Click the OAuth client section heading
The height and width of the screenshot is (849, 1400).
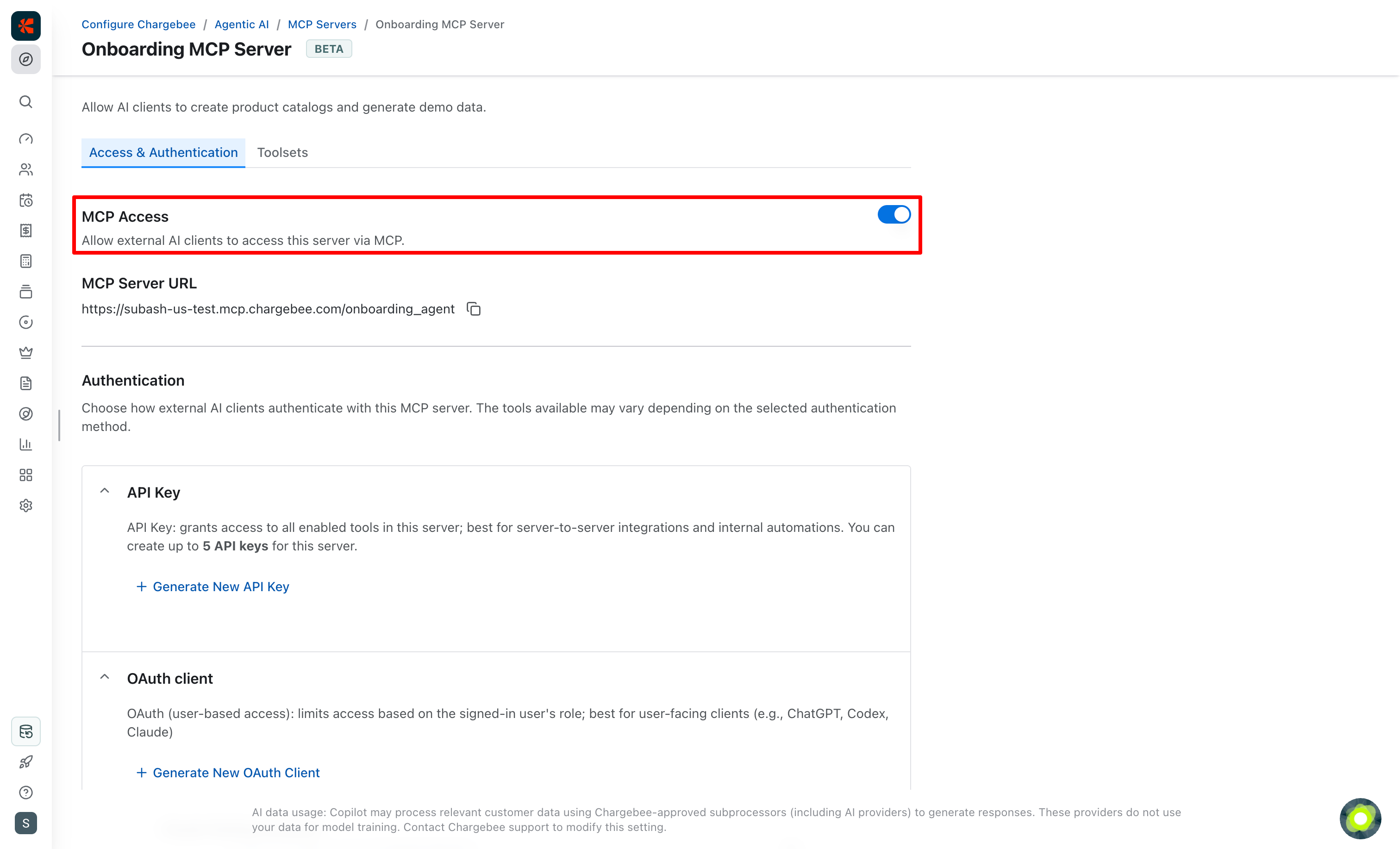[x=170, y=679]
